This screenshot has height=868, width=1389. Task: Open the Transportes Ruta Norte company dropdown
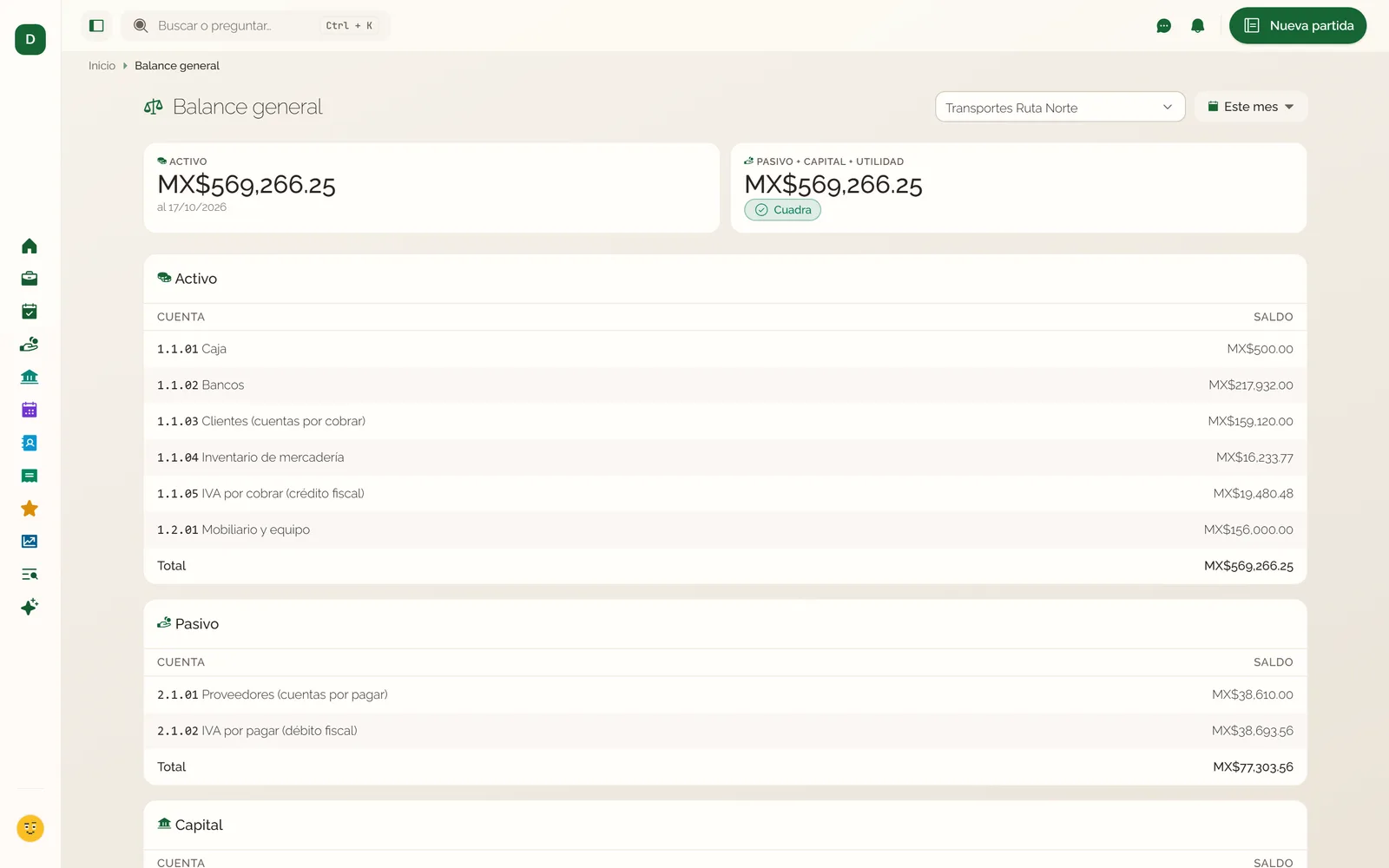[1060, 107]
